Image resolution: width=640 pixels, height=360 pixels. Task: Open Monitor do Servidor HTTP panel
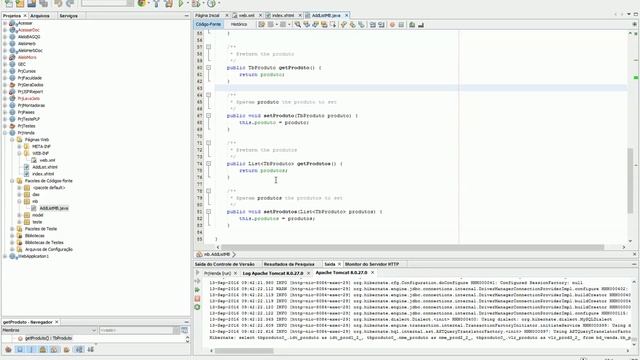click(x=372, y=264)
